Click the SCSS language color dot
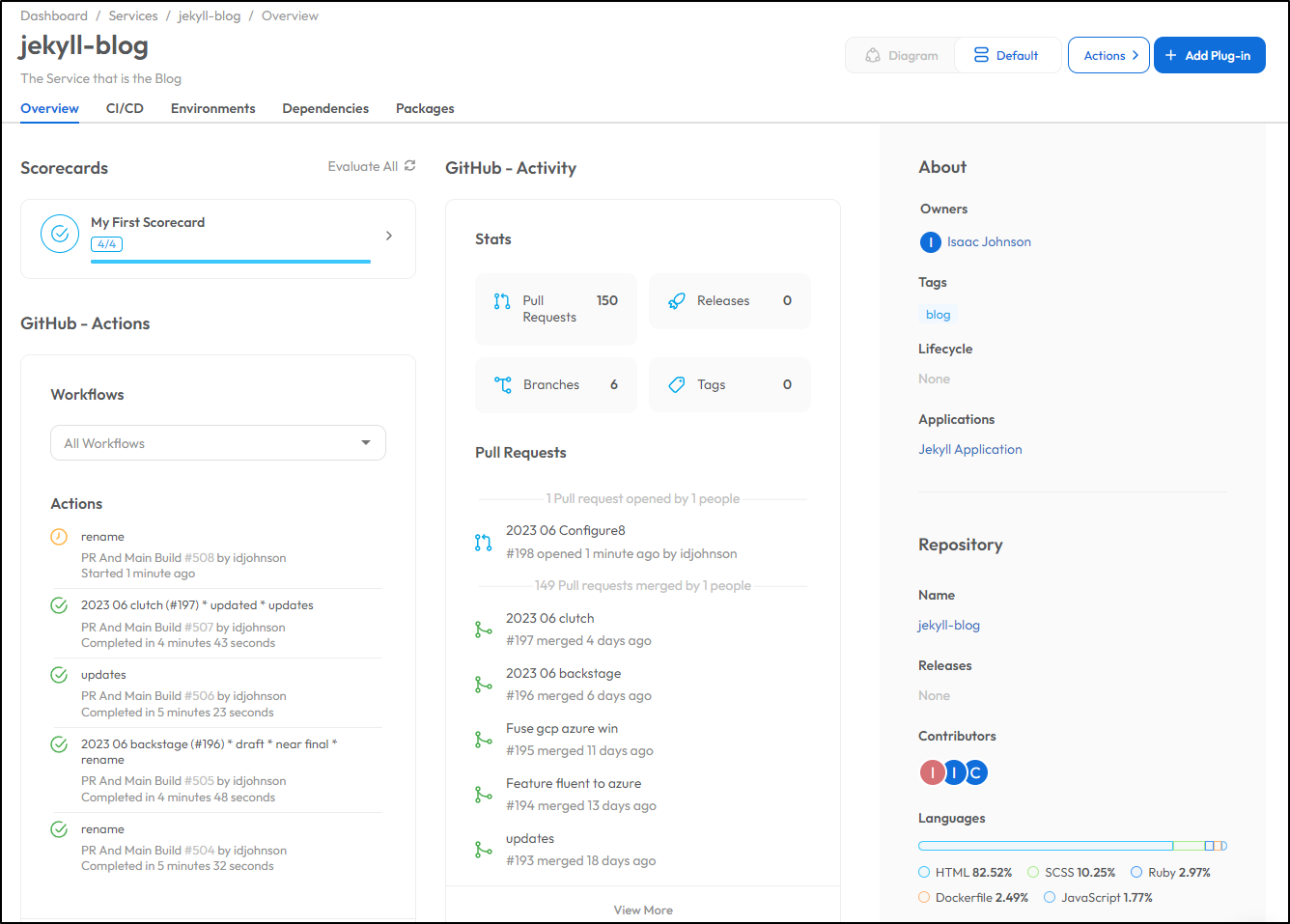Viewport: 1290px width, 924px height. [x=1033, y=873]
